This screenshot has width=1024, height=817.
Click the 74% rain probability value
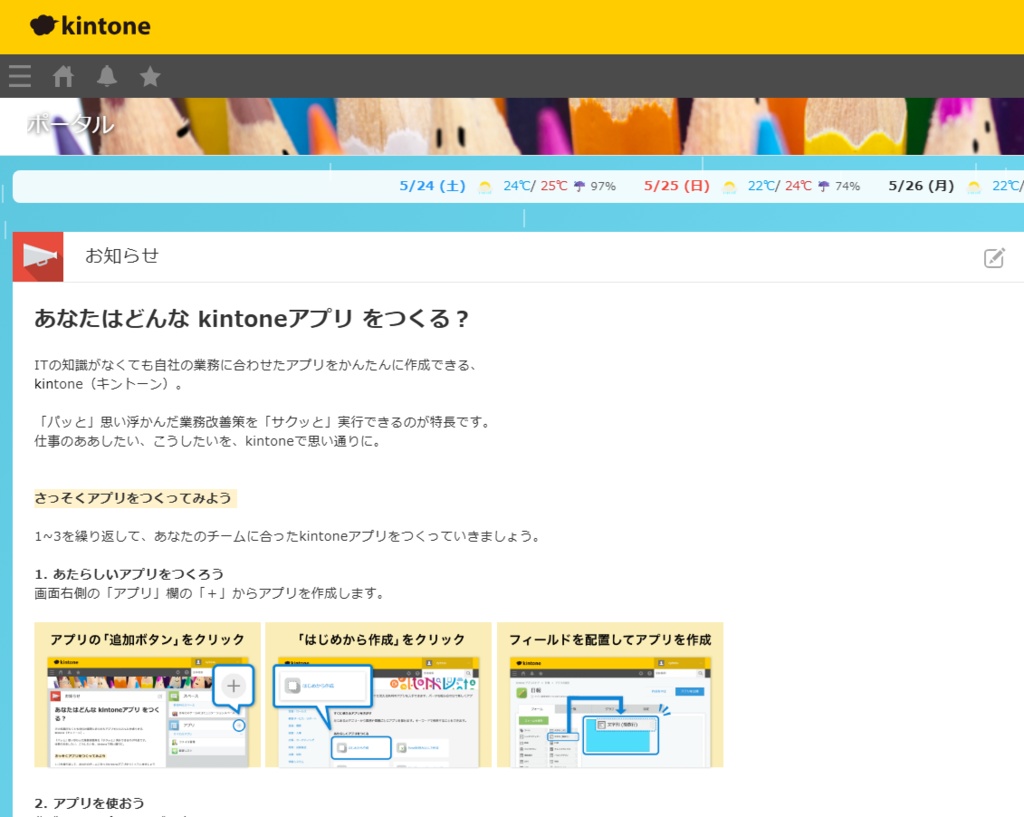848,187
